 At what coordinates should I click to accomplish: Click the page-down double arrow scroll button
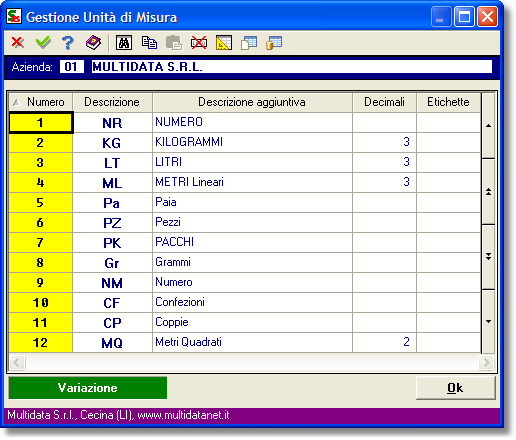[x=488, y=257]
